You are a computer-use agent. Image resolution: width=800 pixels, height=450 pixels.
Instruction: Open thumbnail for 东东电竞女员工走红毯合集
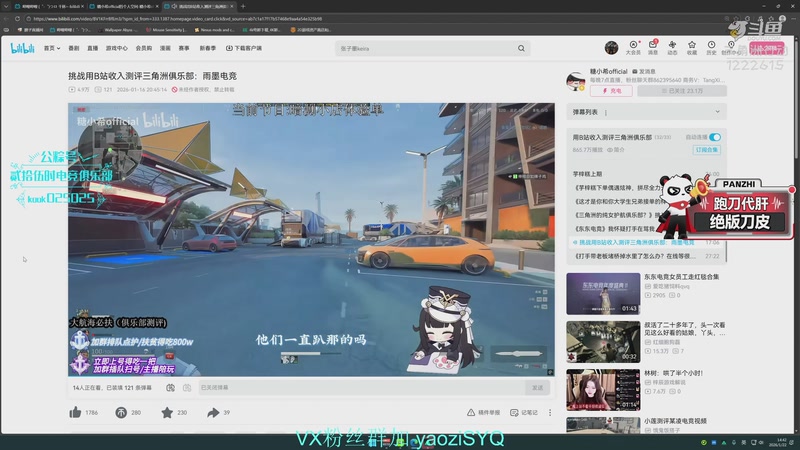[x=603, y=293]
